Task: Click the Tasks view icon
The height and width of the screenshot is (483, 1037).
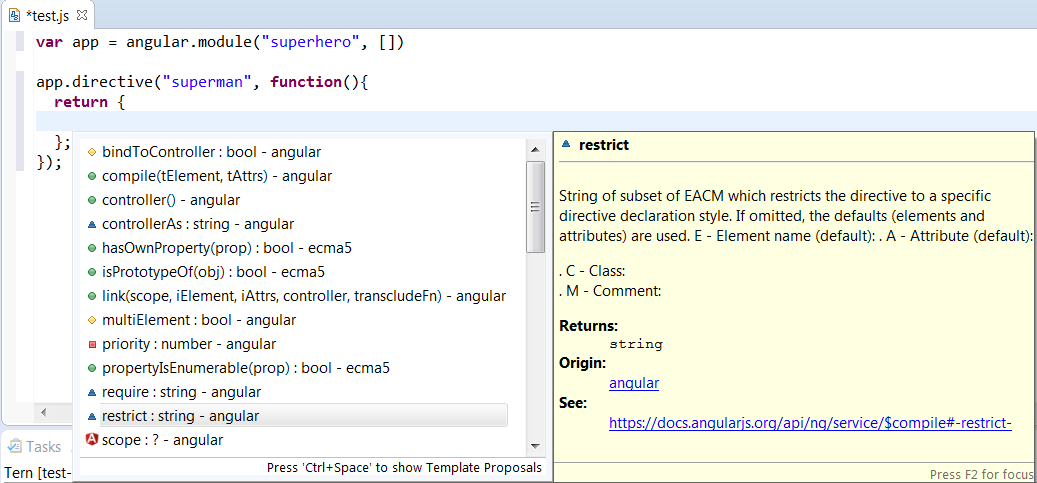Action: [x=14, y=447]
